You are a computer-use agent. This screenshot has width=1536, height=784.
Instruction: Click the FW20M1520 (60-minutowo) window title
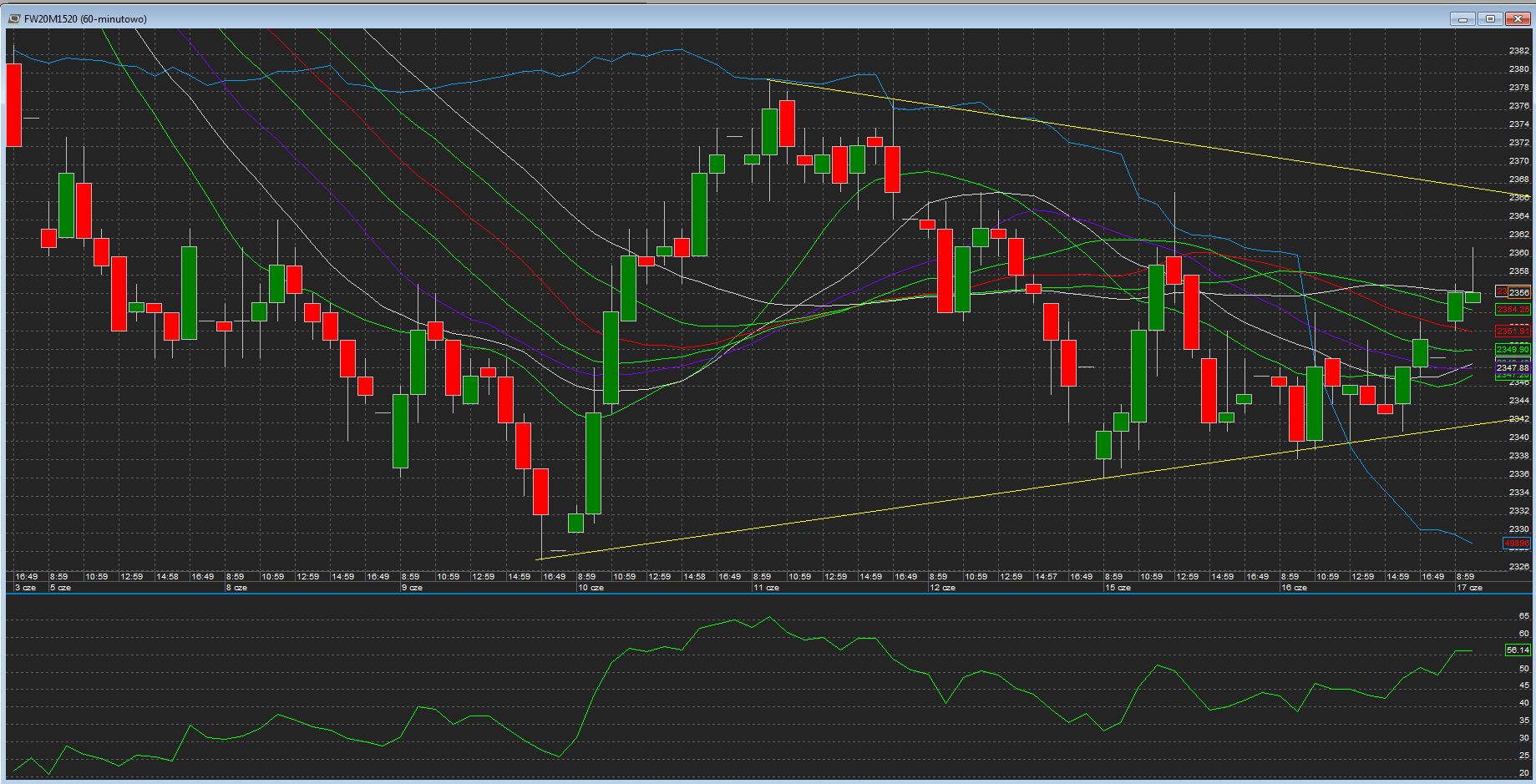85,19
